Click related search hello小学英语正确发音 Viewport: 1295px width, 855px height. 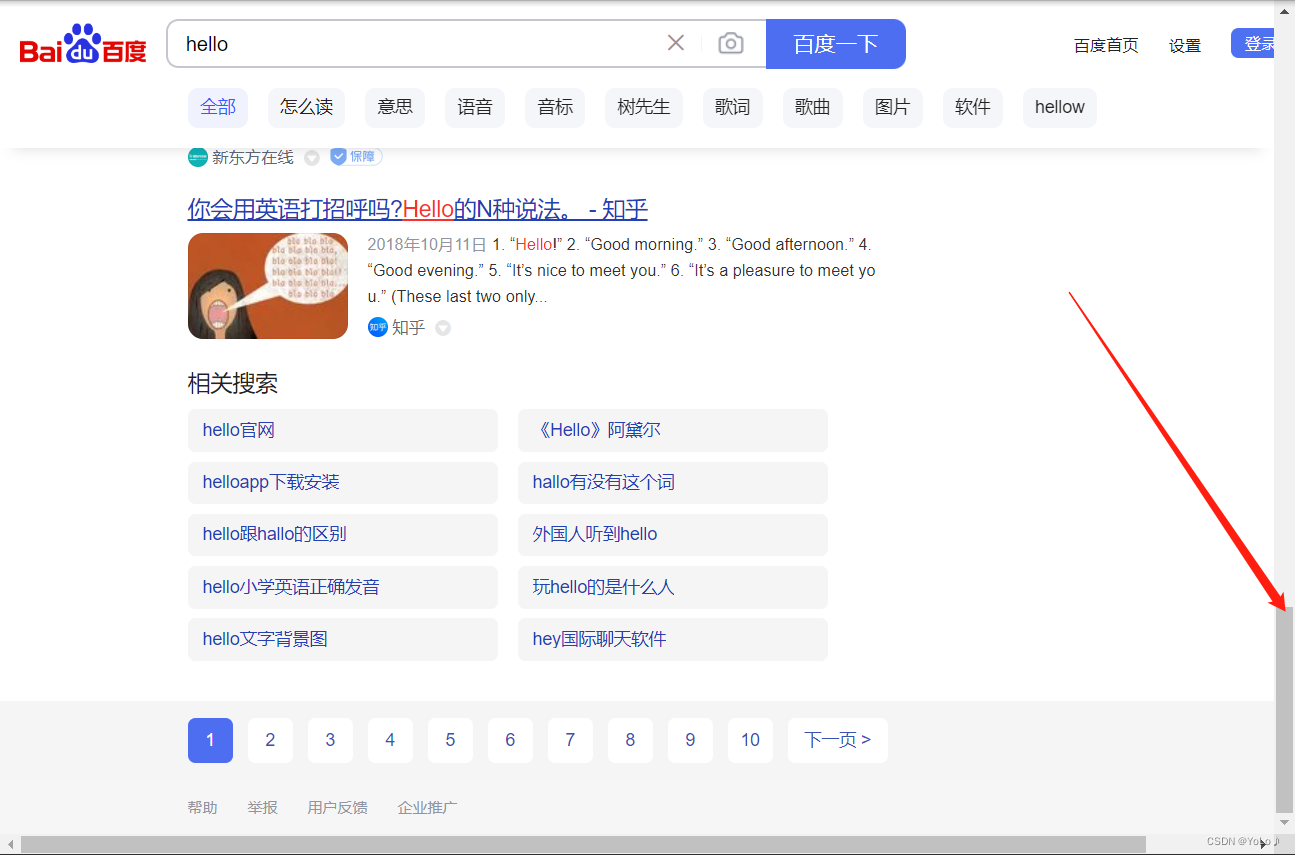point(343,587)
